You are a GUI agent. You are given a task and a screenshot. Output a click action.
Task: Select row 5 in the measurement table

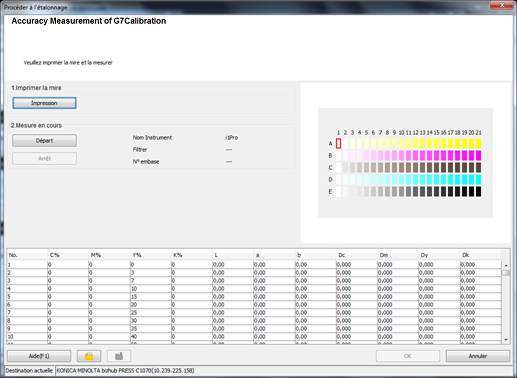(x=254, y=297)
